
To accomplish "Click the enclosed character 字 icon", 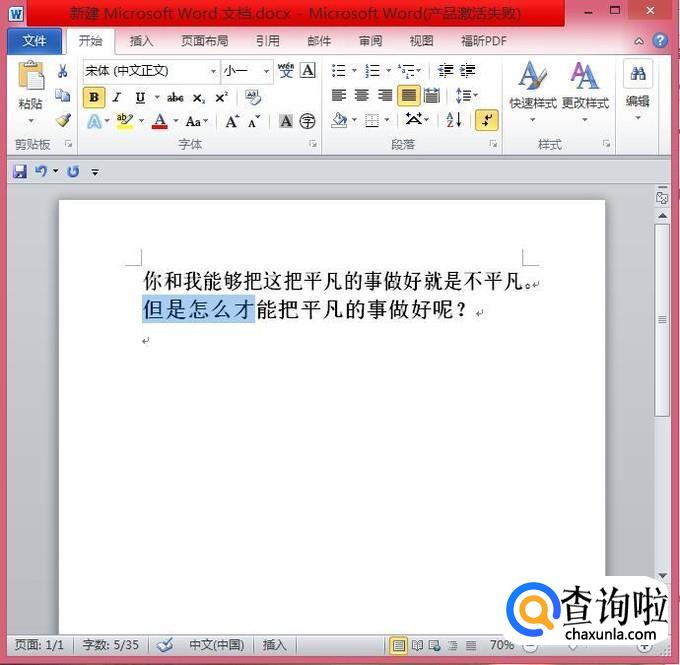I will pyautogui.click(x=307, y=121).
